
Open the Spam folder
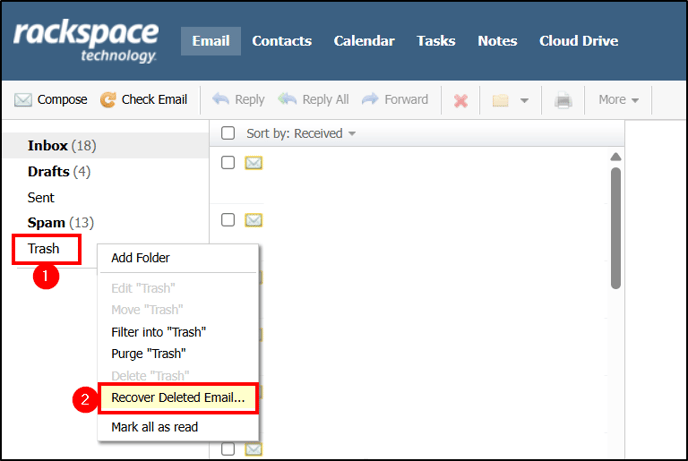click(x=61, y=223)
